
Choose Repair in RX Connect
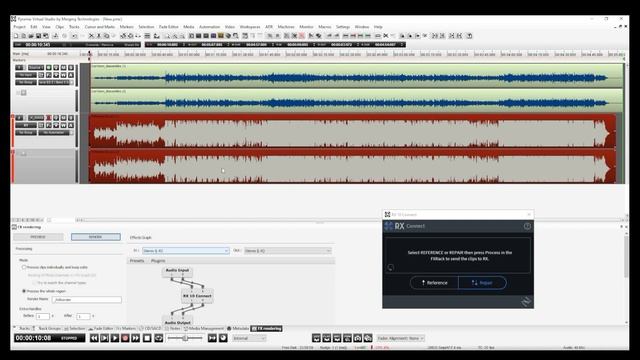(x=482, y=282)
